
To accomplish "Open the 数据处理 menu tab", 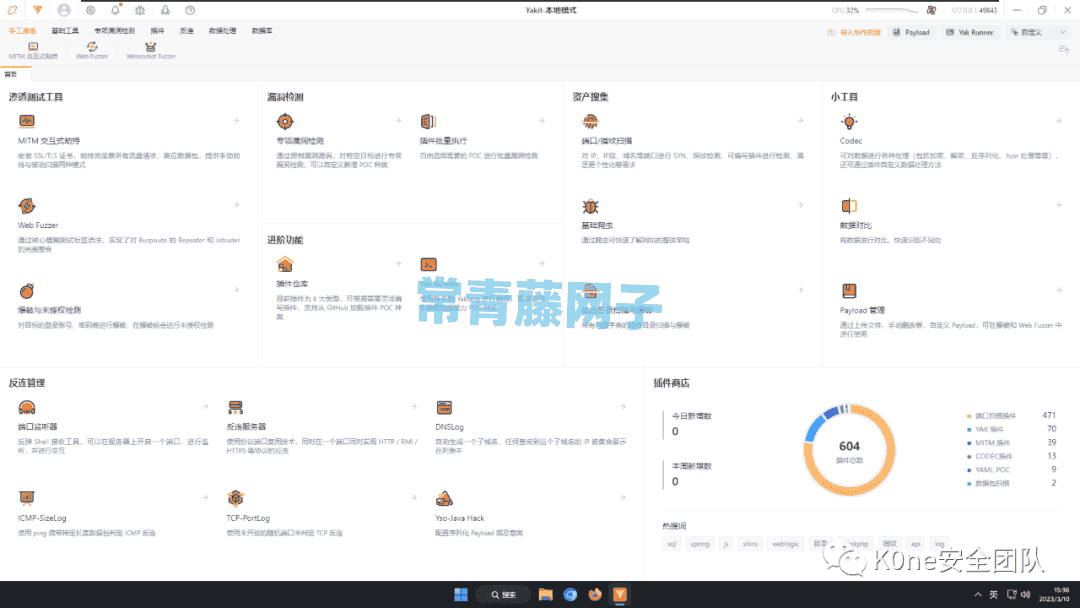I will 222,31.
